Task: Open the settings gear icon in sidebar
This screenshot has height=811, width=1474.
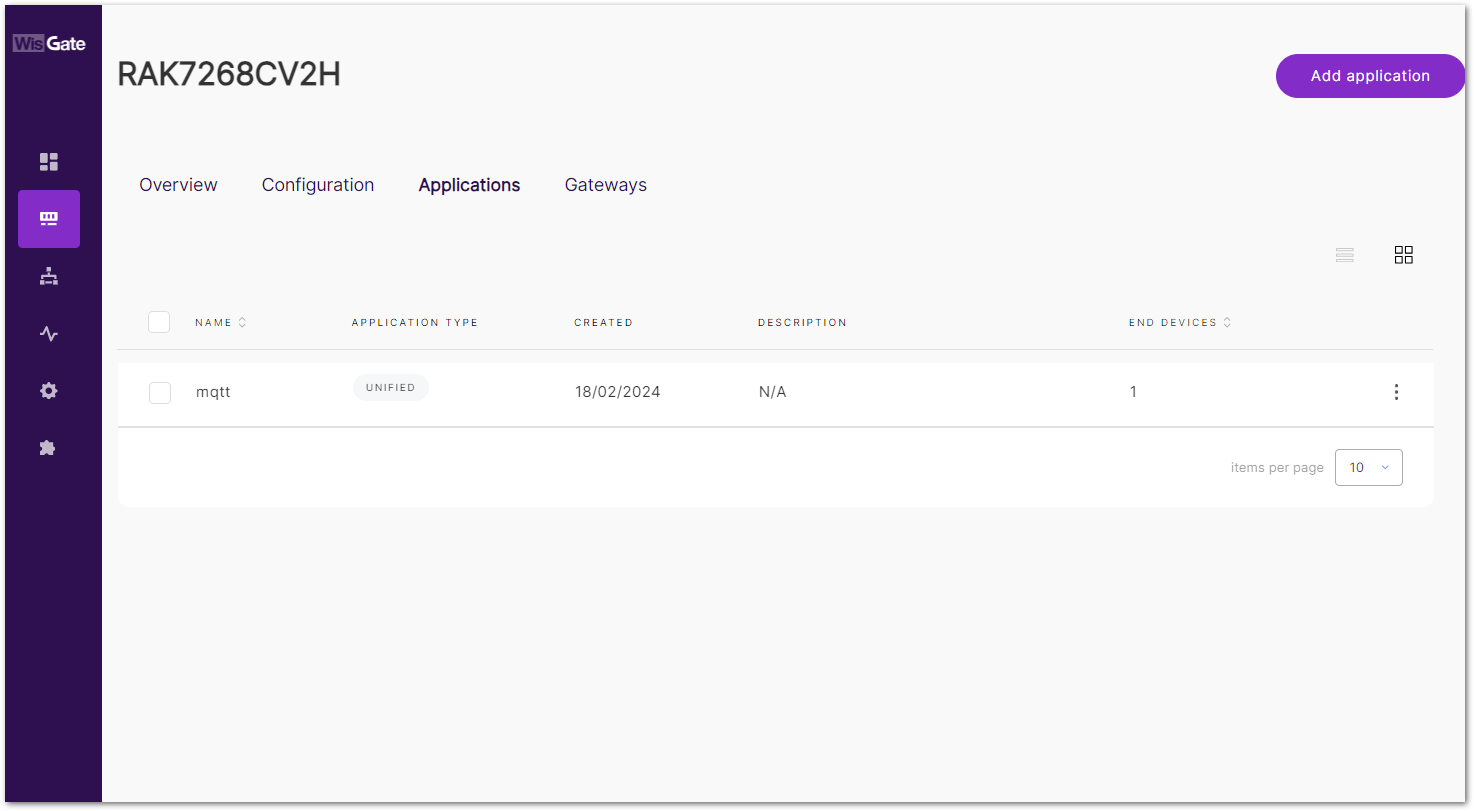Action: (49, 391)
